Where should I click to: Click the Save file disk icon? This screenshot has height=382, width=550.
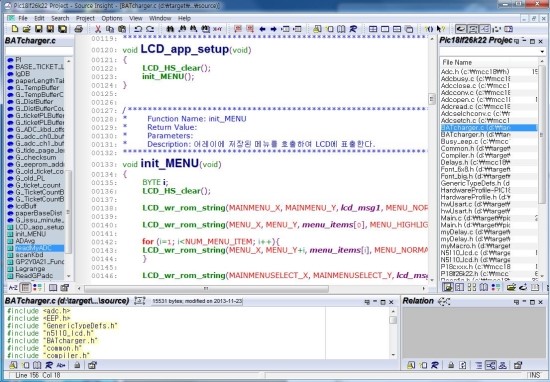(39, 29)
